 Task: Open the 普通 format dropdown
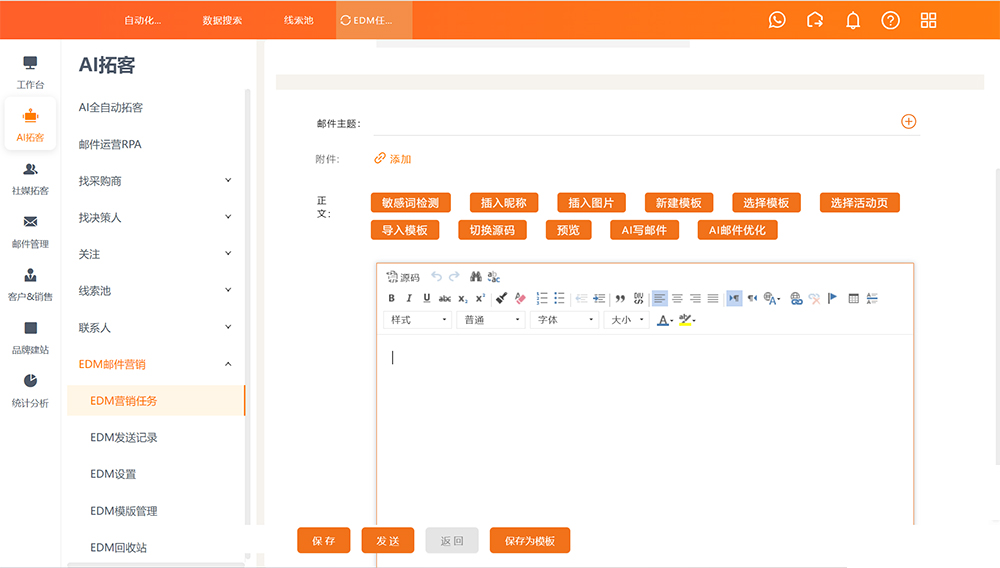coord(490,319)
